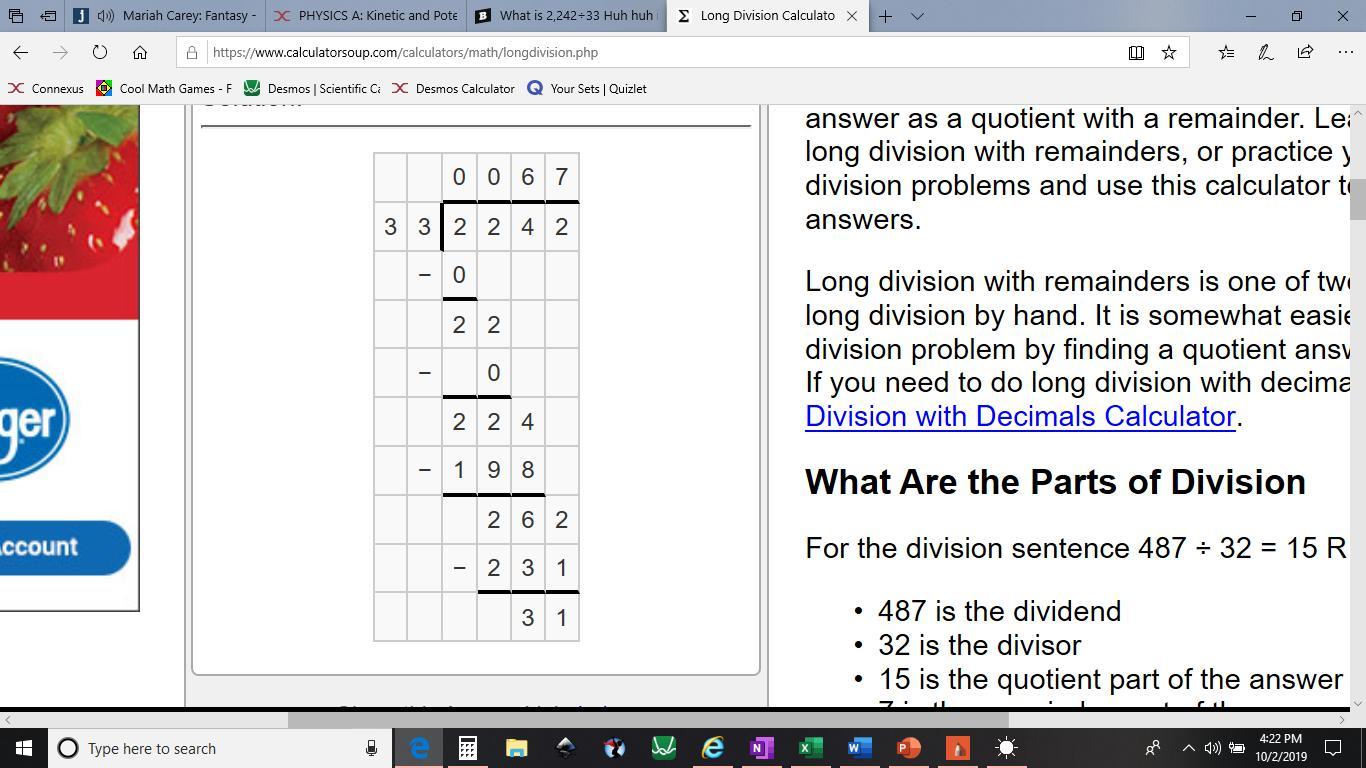Follow the Division with Decimals Calculator link
1366x768 pixels.
(1020, 416)
